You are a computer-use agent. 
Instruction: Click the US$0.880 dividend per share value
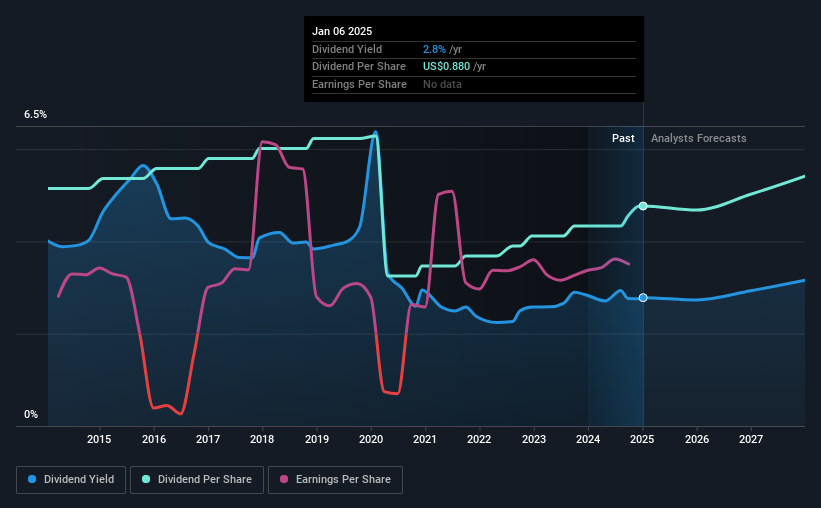tap(447, 67)
